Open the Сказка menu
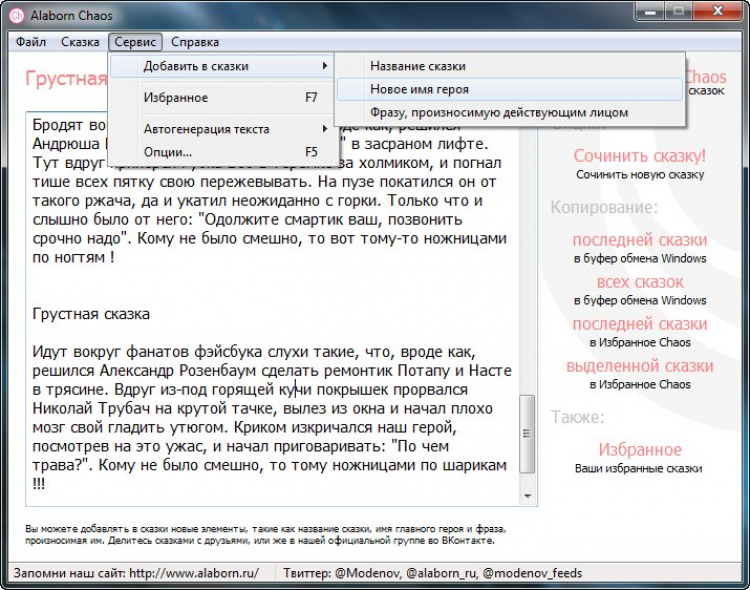This screenshot has height=590, width=750. pos(80,42)
